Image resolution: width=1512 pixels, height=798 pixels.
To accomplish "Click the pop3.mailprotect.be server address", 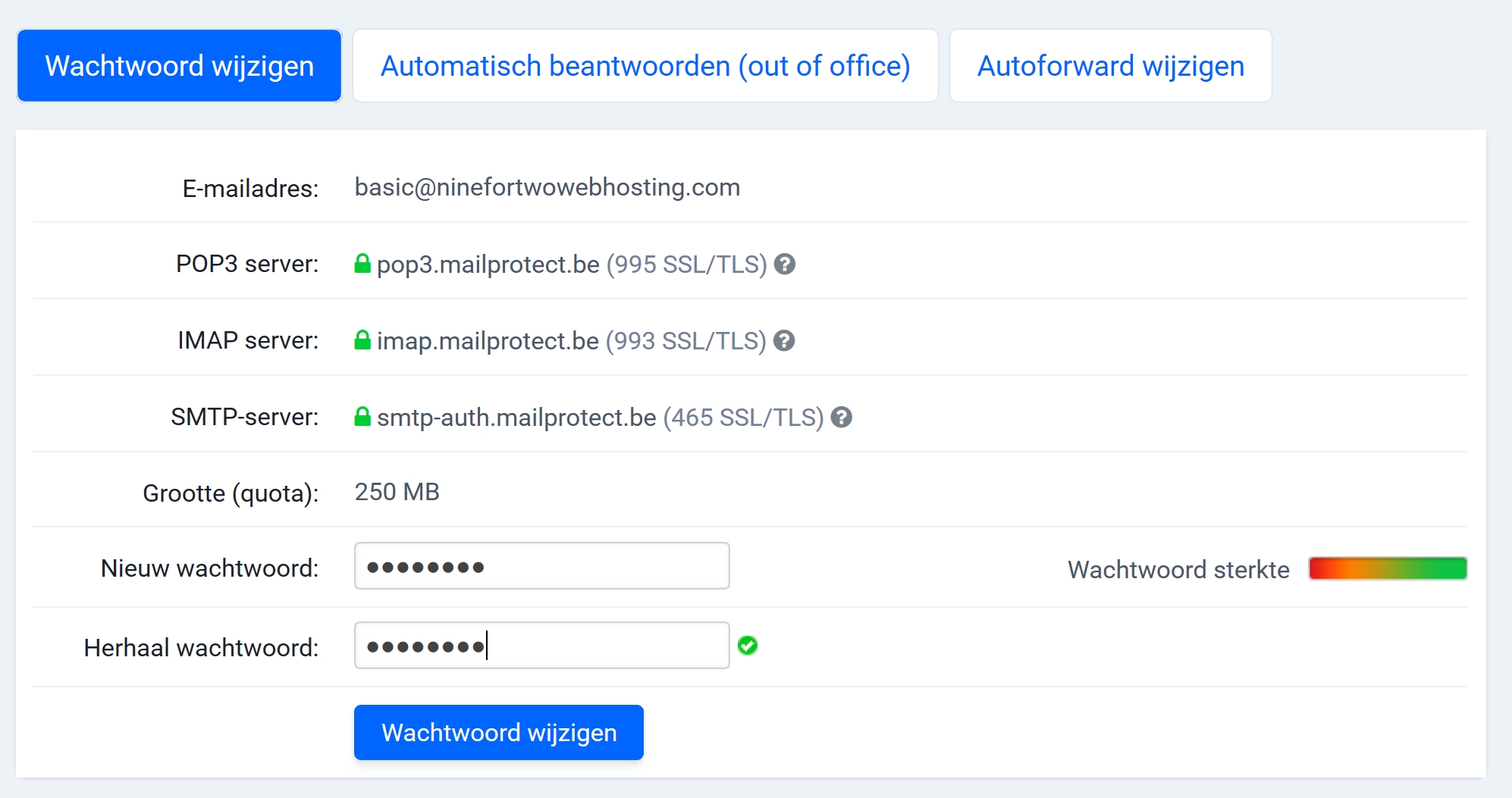I will (488, 264).
